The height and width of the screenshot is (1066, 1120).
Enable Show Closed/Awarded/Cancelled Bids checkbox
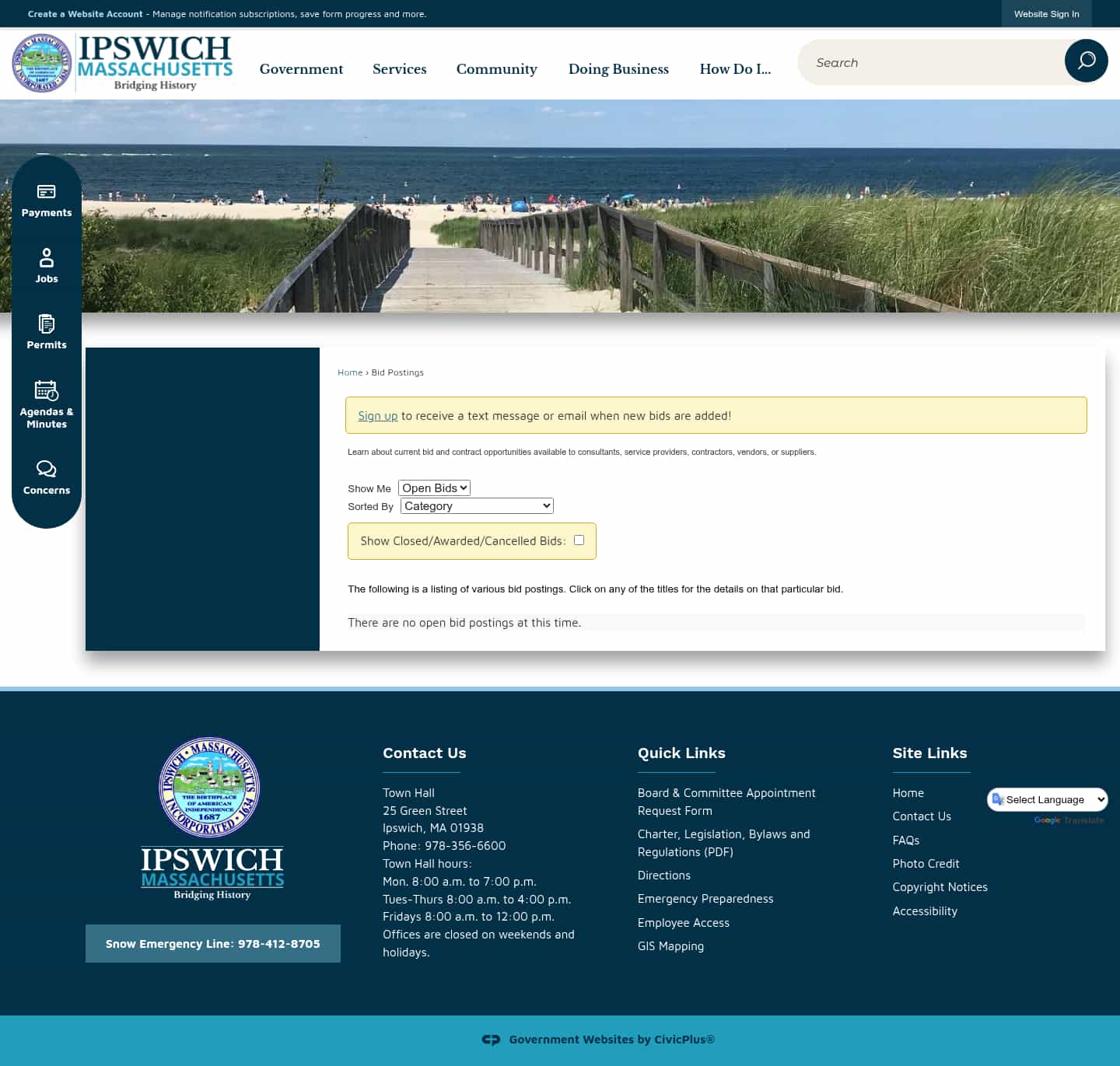pos(579,539)
